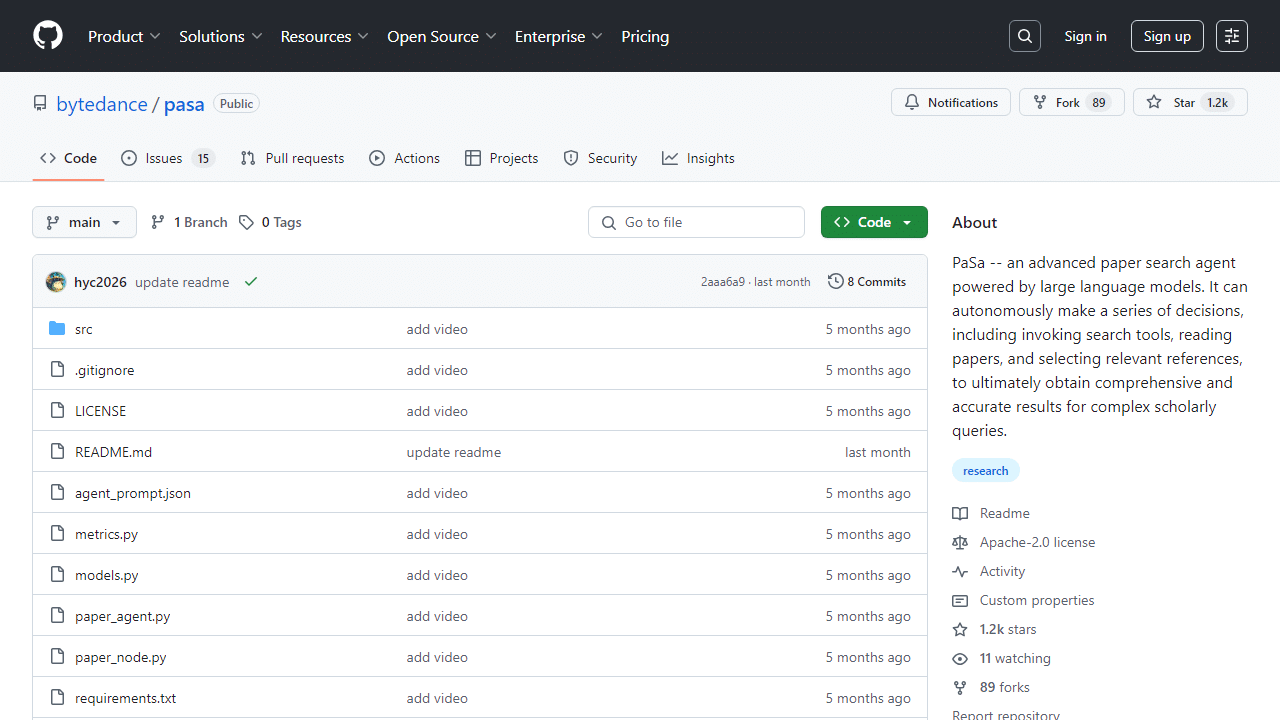The width and height of the screenshot is (1280, 720).
Task: Click the README.md file icon
Action: click(57, 452)
